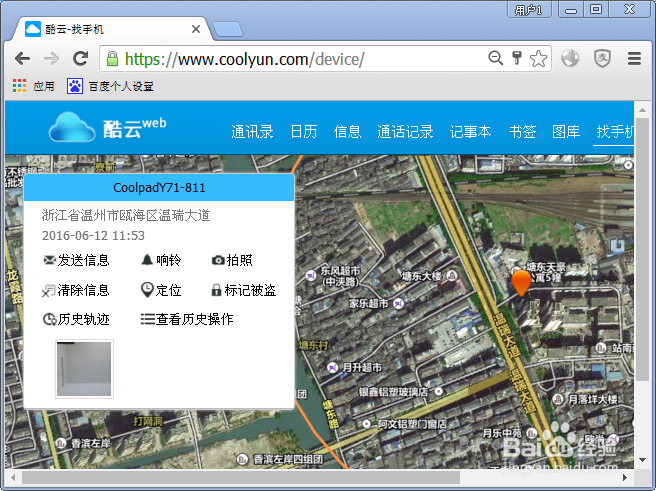Open the 应用 apps grid shortcut
The image size is (656, 491).
[33, 86]
